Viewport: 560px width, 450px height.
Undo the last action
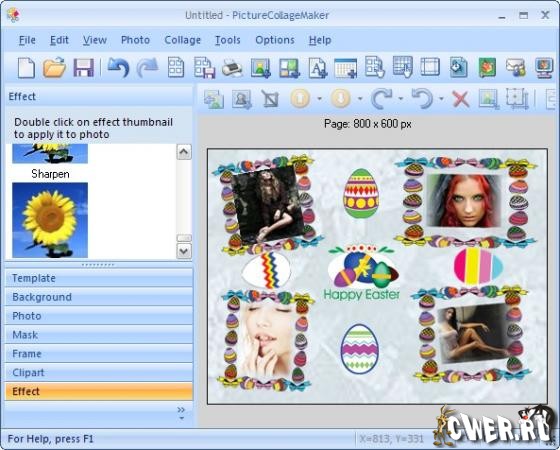pos(118,68)
